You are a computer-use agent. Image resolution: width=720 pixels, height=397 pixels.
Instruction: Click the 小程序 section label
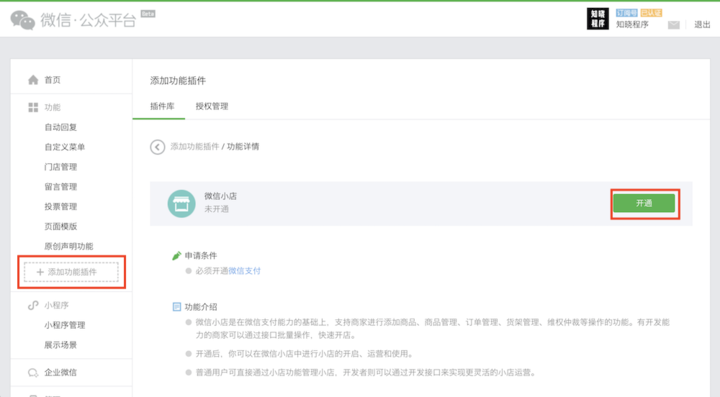56,305
